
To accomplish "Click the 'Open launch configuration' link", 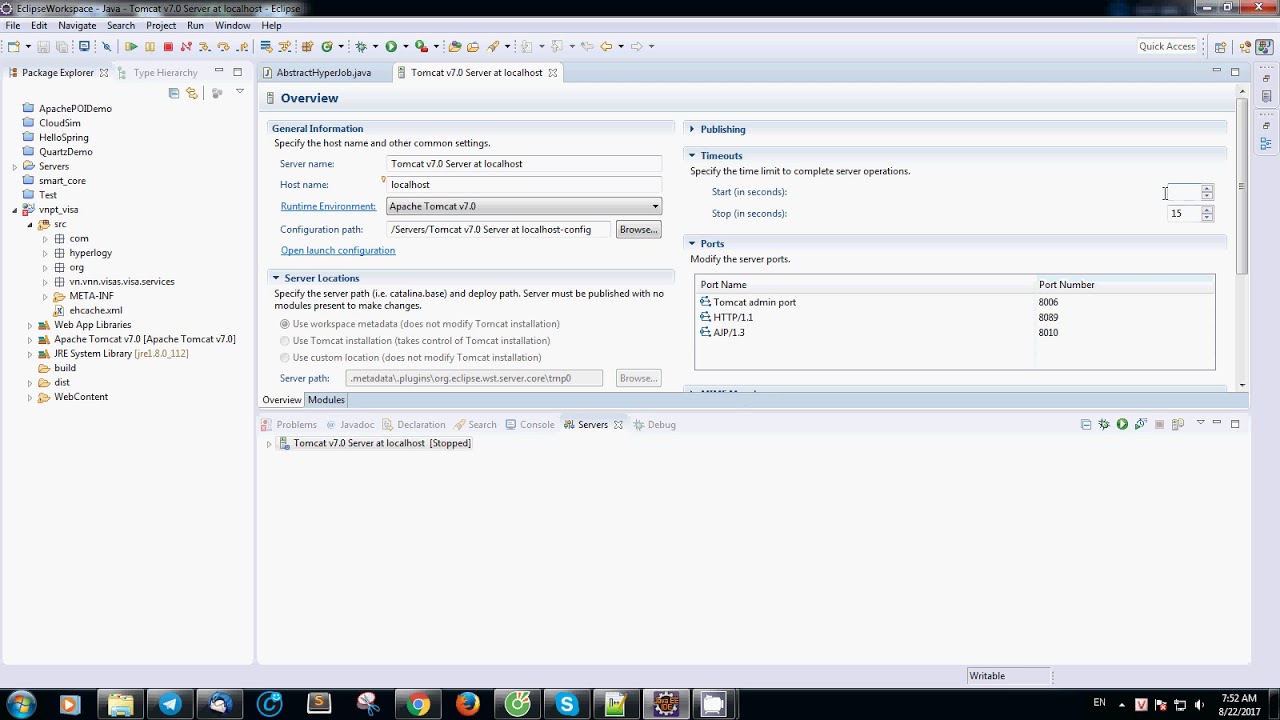I will (338, 251).
